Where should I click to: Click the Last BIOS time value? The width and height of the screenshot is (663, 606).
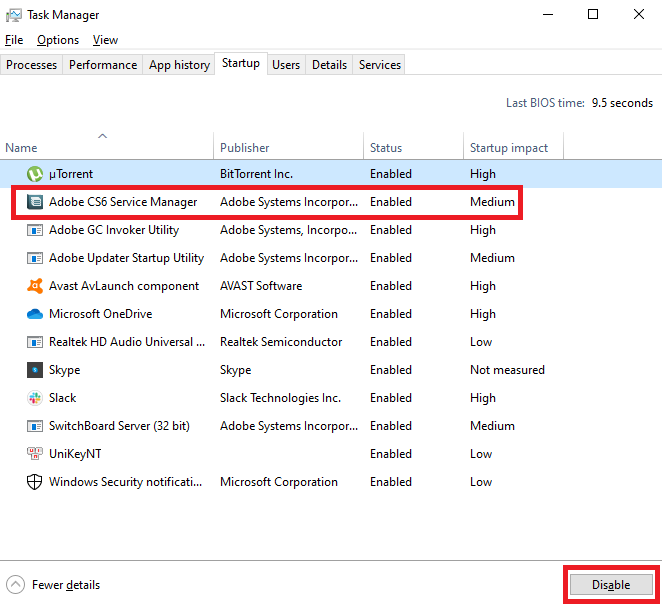pyautogui.click(x=622, y=103)
